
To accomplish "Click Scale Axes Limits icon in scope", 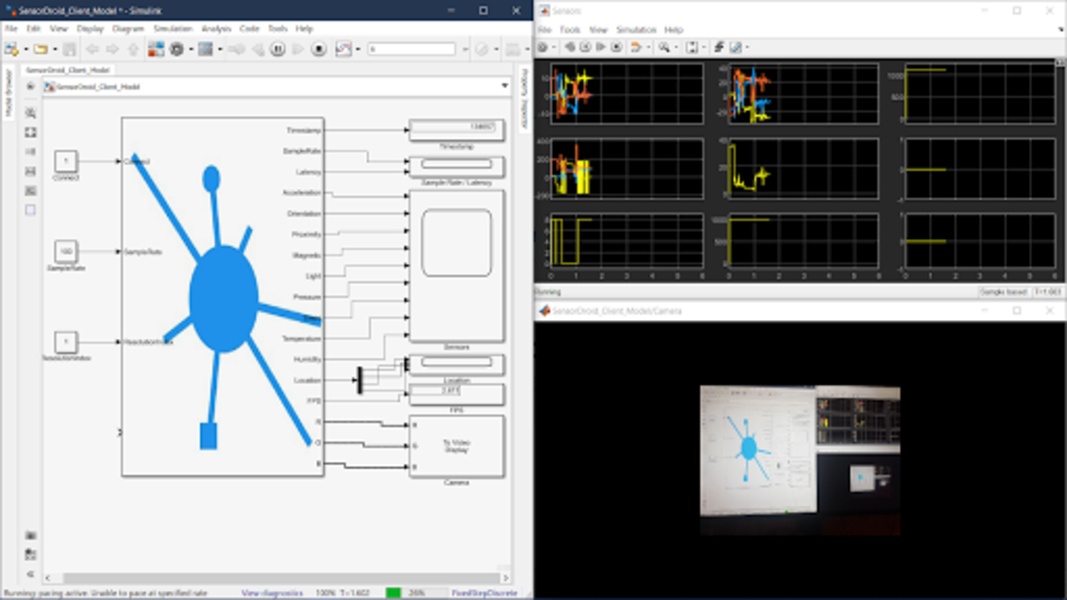I will click(692, 47).
